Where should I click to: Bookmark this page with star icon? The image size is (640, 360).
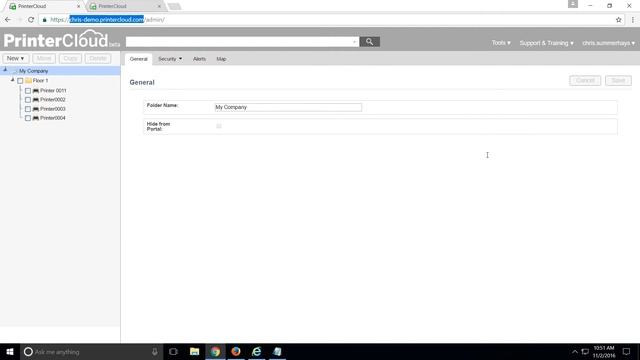pyautogui.click(x=618, y=20)
